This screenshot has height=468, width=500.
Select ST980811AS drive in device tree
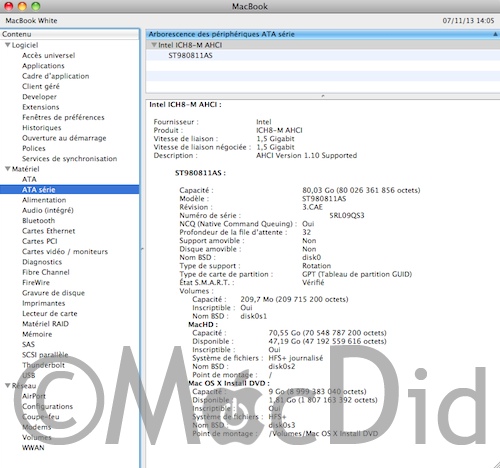click(x=190, y=56)
